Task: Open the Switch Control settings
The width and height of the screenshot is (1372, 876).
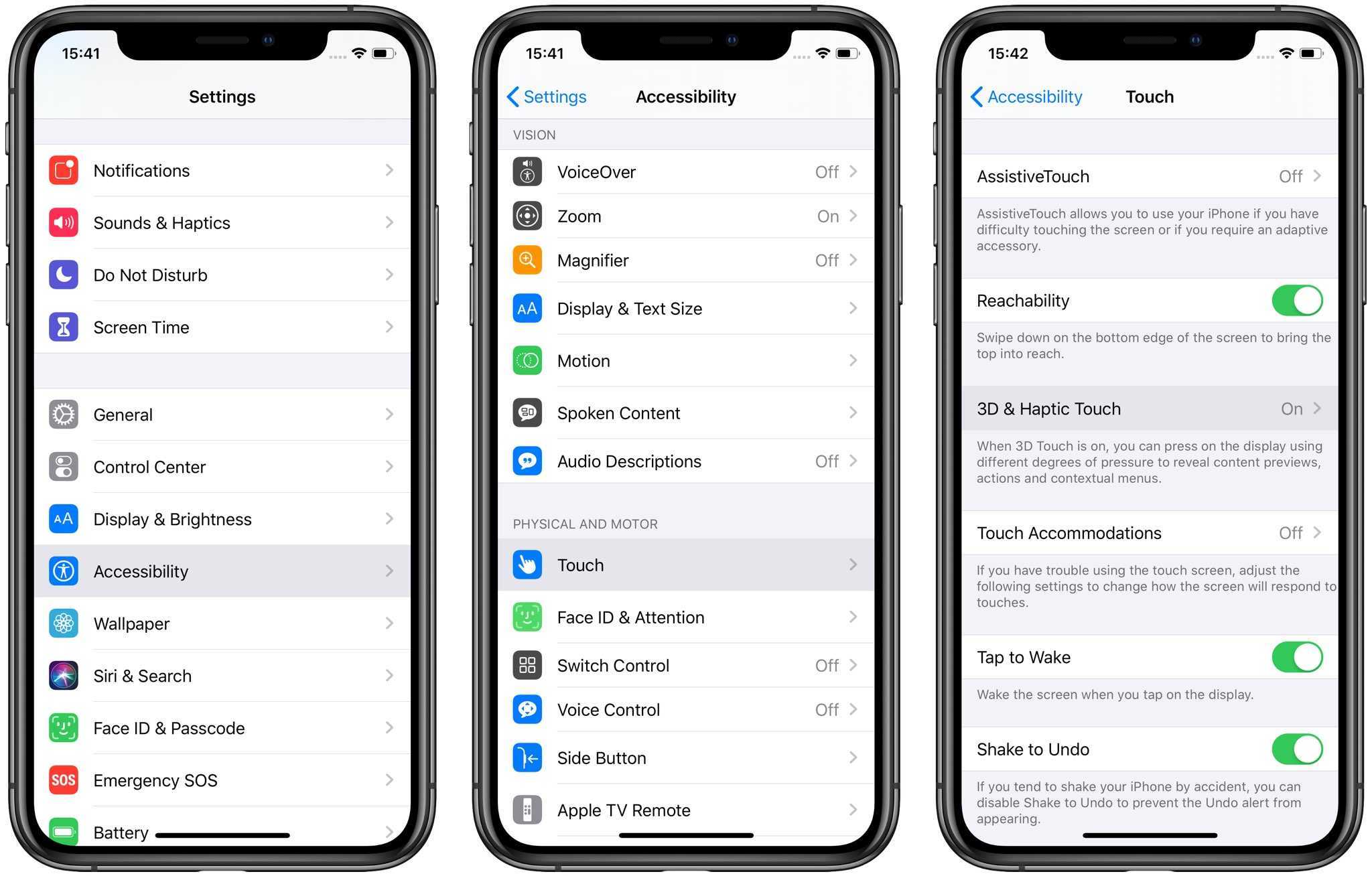Action: 686,664
